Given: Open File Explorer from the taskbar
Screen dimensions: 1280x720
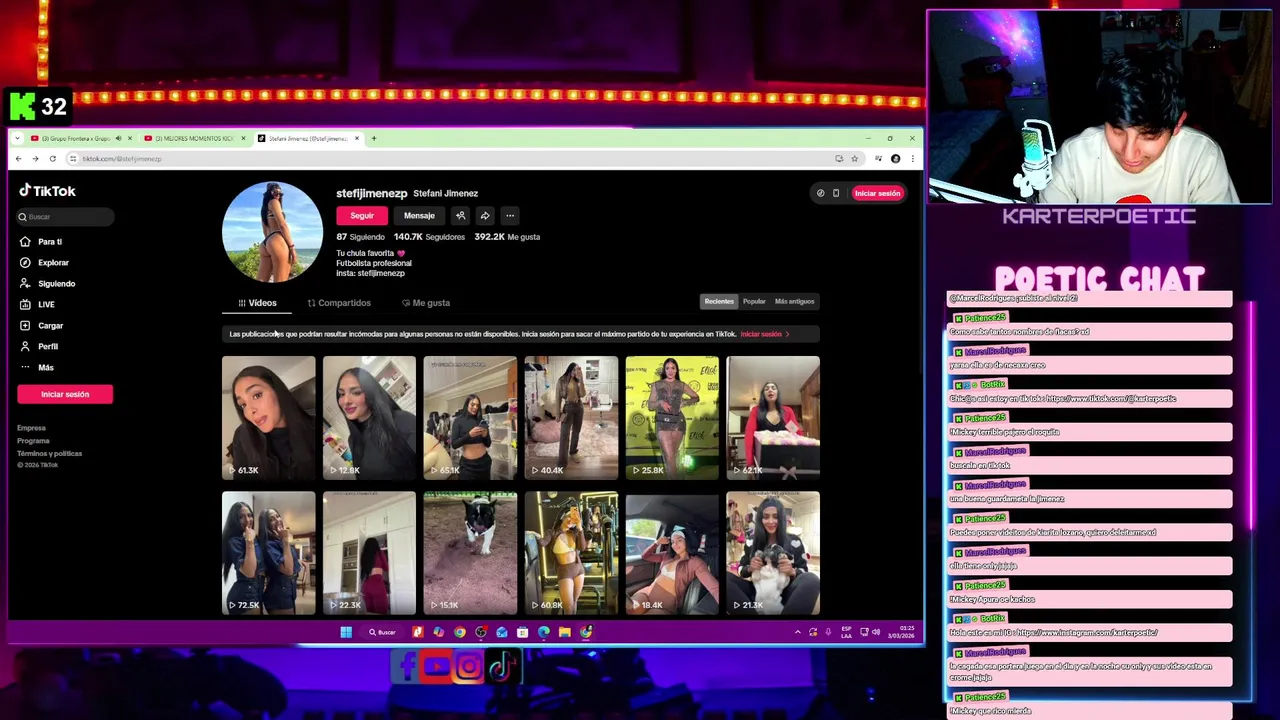Looking at the screenshot, I should coord(565,632).
